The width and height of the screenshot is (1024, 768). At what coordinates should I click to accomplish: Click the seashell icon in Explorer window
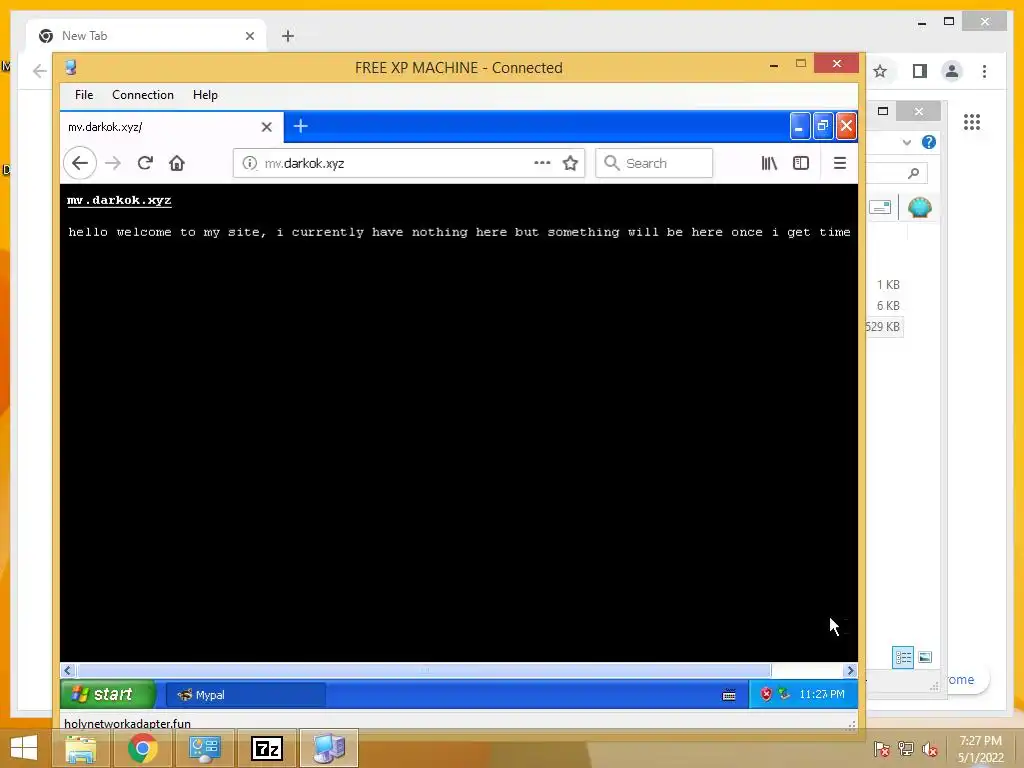tap(920, 208)
